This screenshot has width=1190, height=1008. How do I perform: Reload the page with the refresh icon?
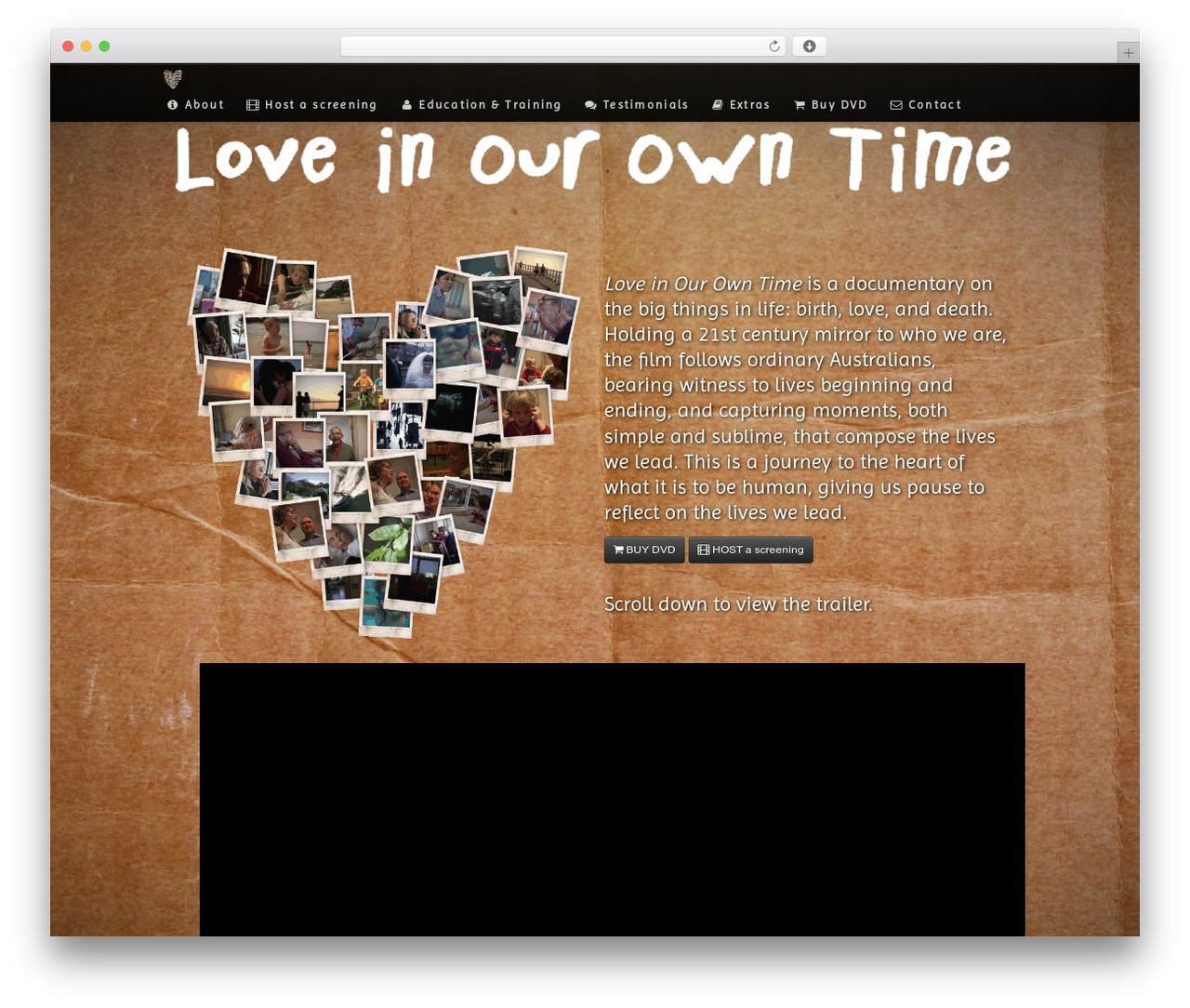[774, 46]
